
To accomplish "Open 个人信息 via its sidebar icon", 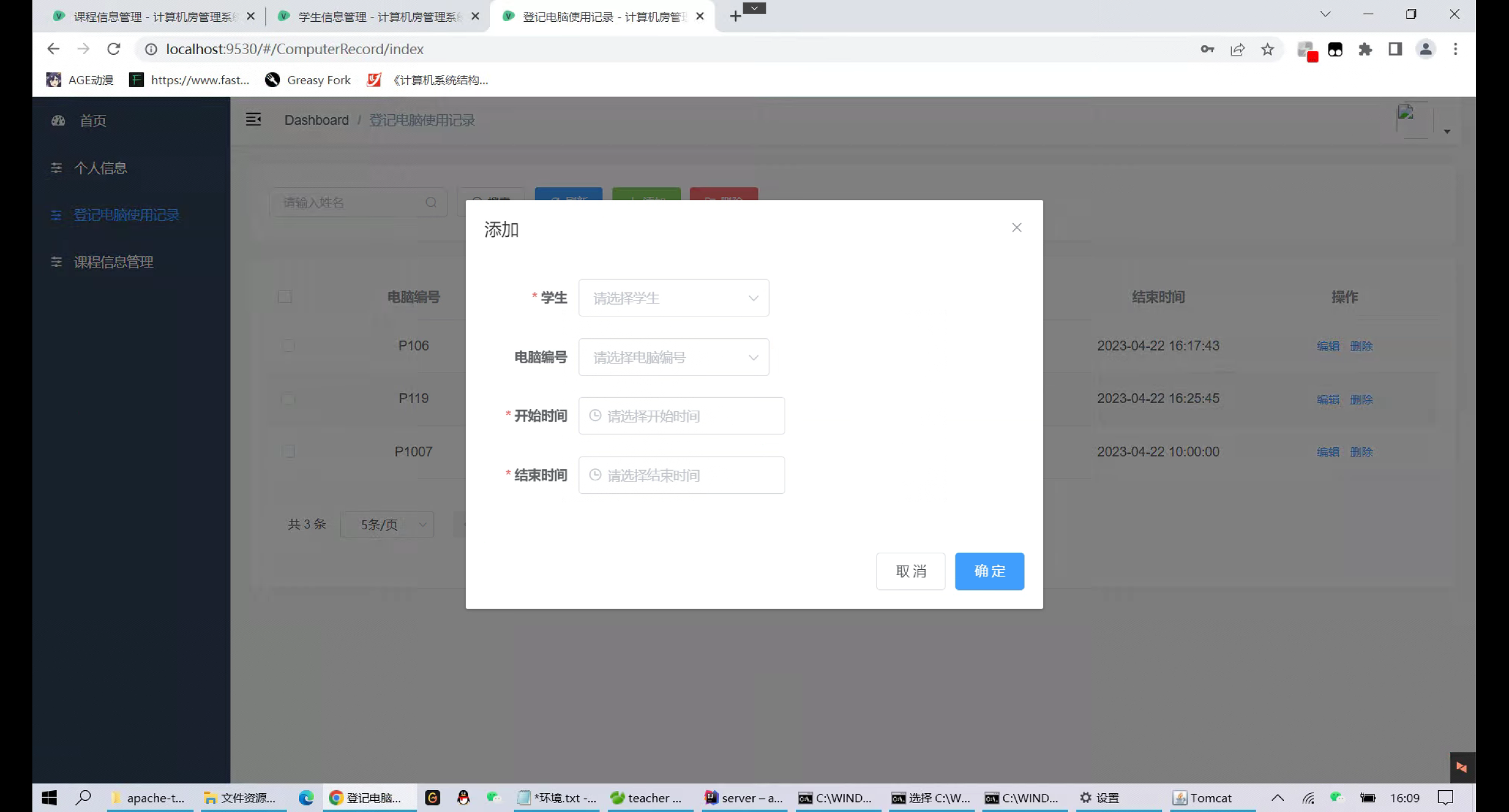I will [56, 168].
